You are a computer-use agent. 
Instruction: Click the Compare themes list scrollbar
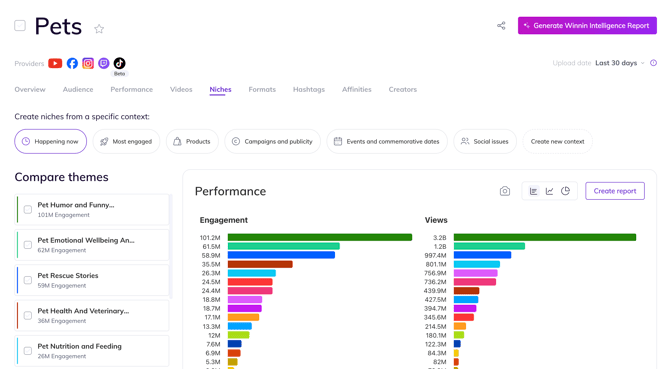[x=171, y=246]
